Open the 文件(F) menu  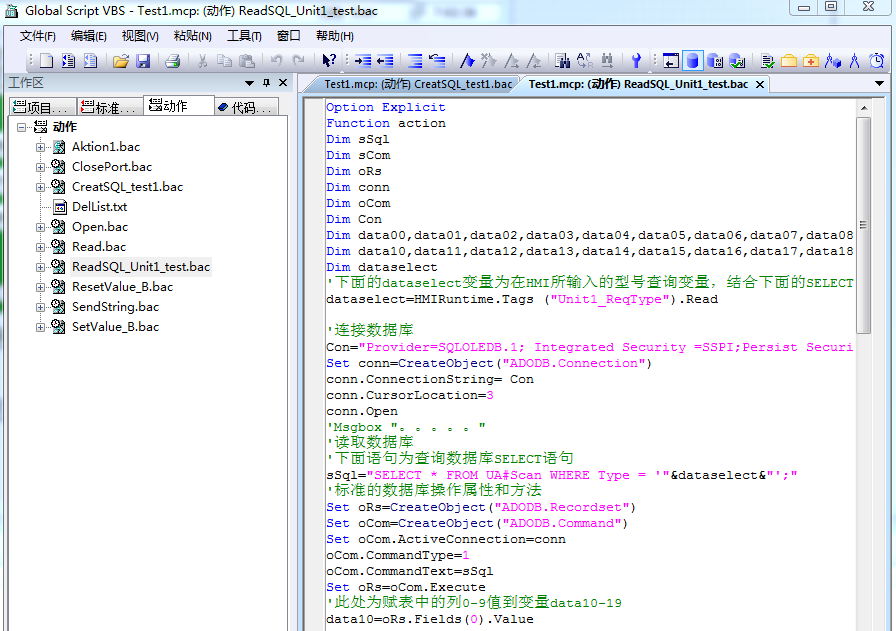point(38,36)
